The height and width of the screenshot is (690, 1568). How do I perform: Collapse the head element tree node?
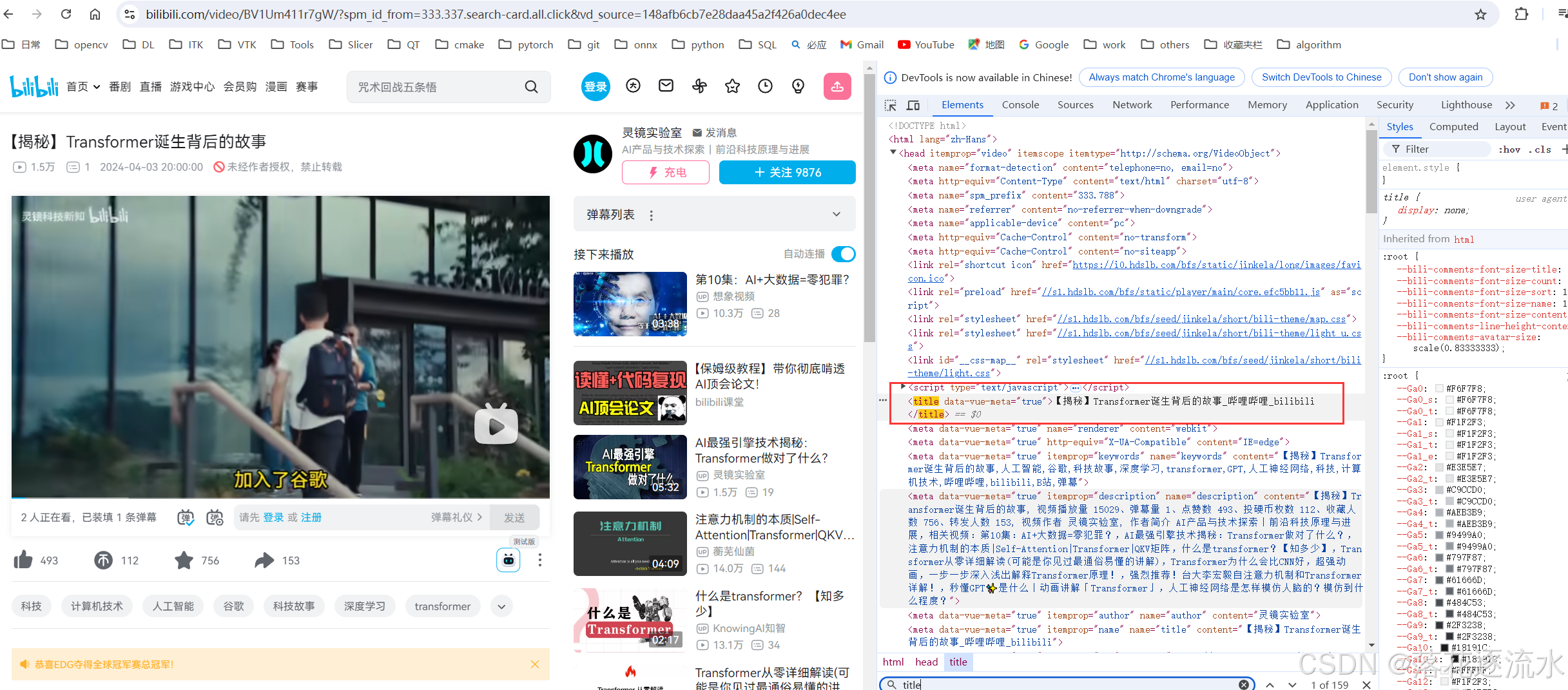coord(893,153)
